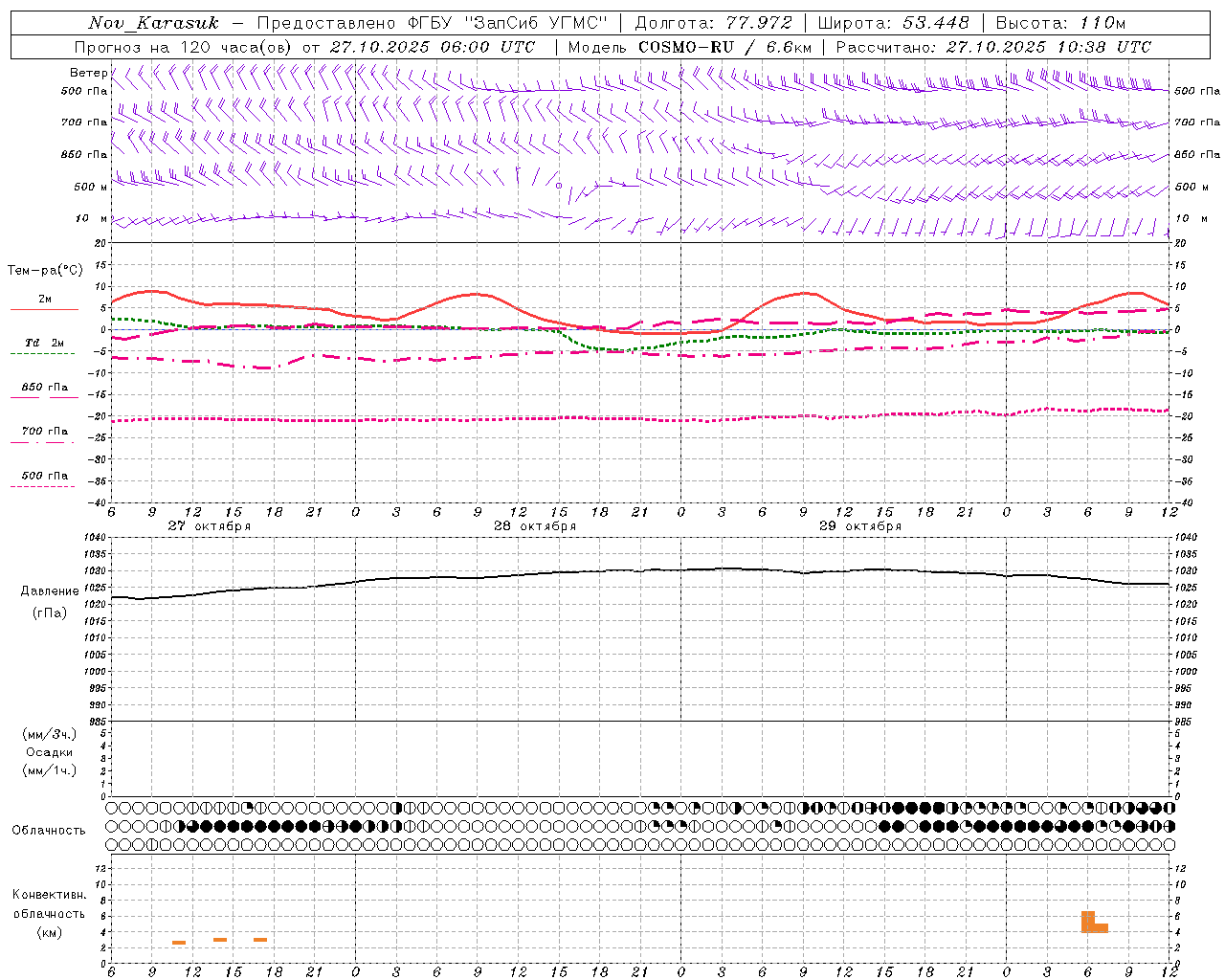
Task: Click the 'Ветер' wind panel label
Action: point(88,73)
